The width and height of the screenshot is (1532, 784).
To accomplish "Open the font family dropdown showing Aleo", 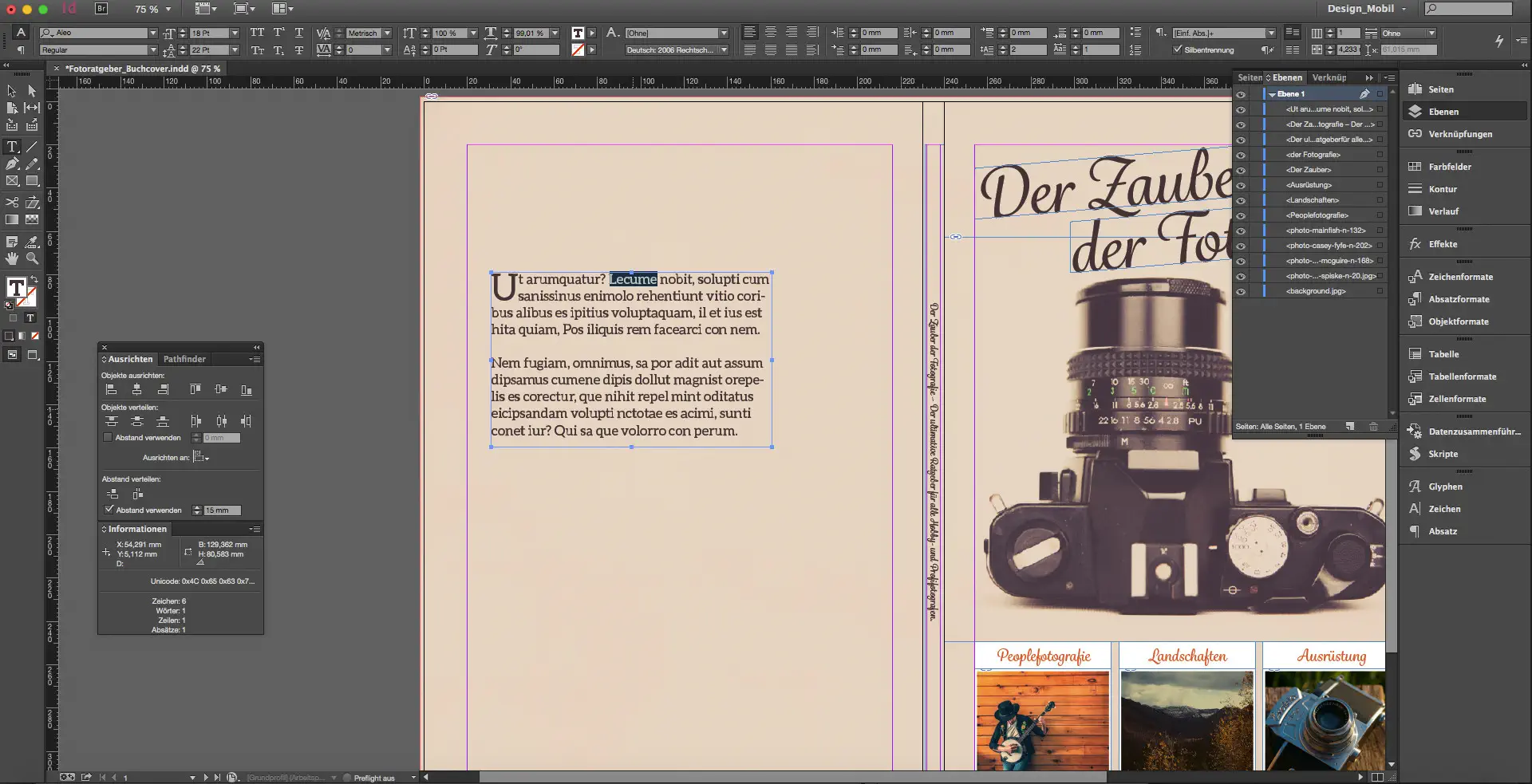I will 152,33.
